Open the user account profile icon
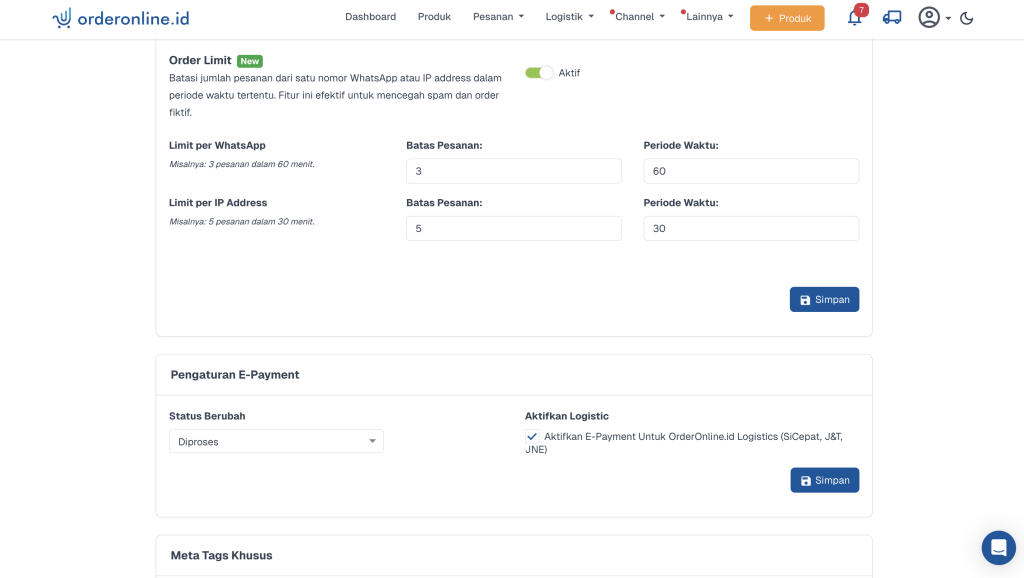This screenshot has width=1024, height=578. point(930,18)
